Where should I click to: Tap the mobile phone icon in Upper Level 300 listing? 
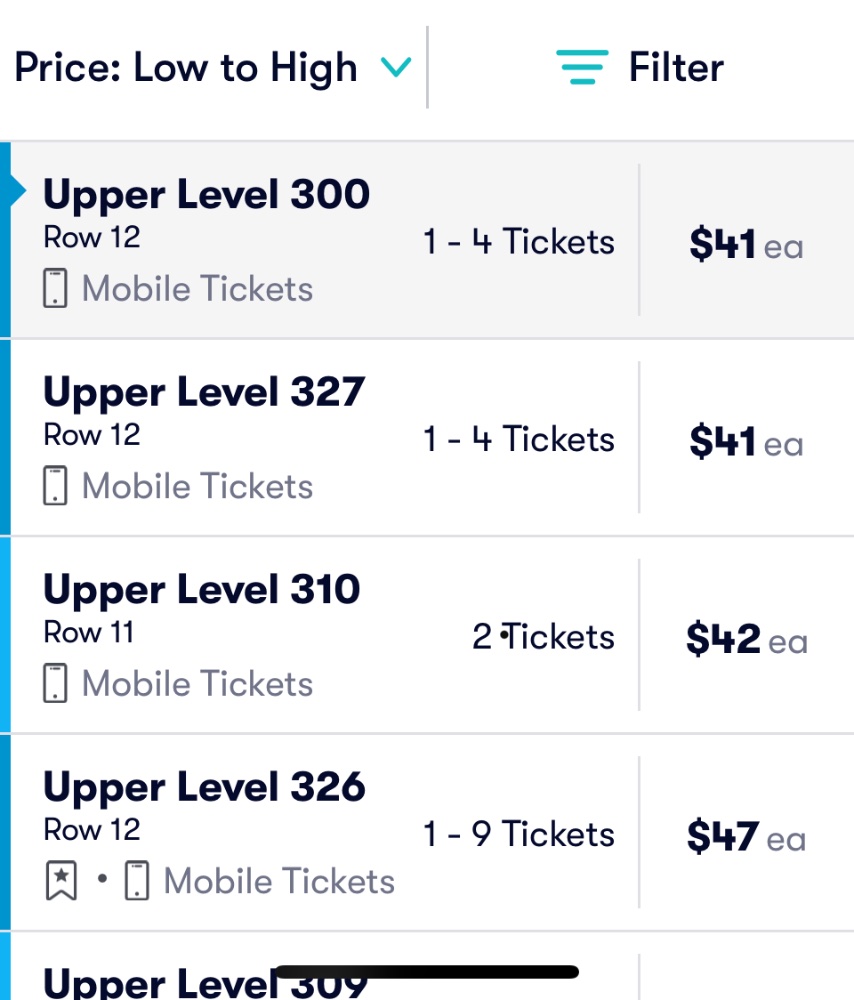tap(55, 288)
